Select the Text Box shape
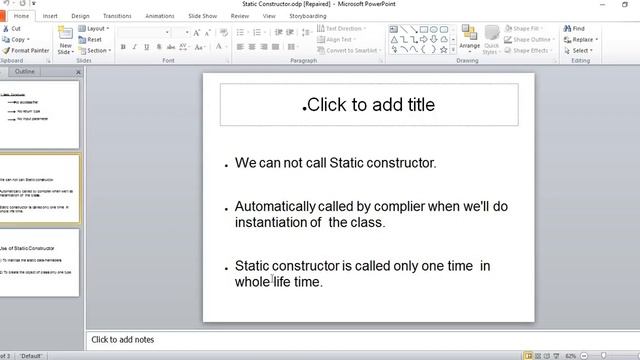Screen dimensions: 640x360 393,29
